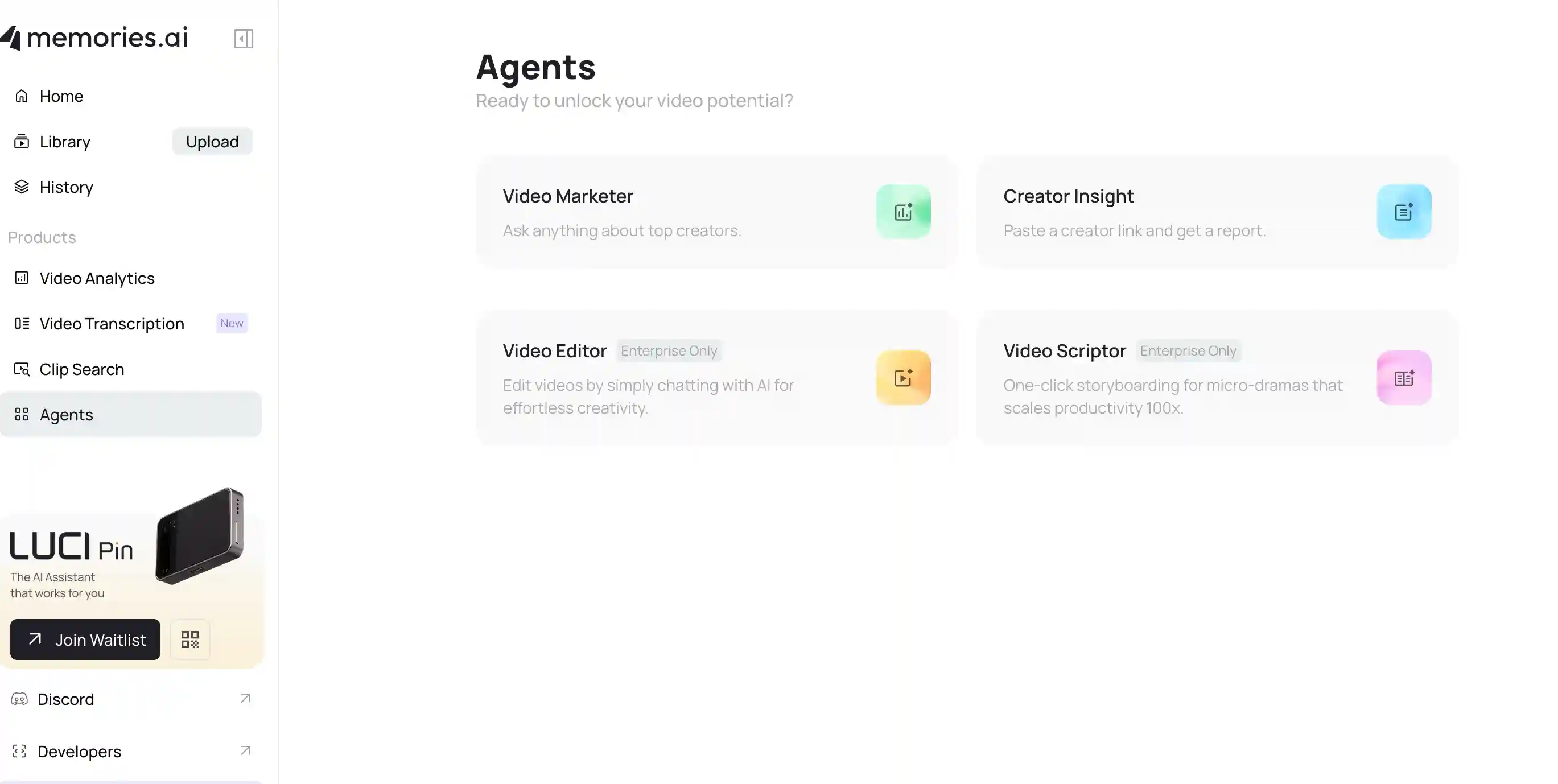
Task: Click the Home house icon
Action: click(x=22, y=96)
